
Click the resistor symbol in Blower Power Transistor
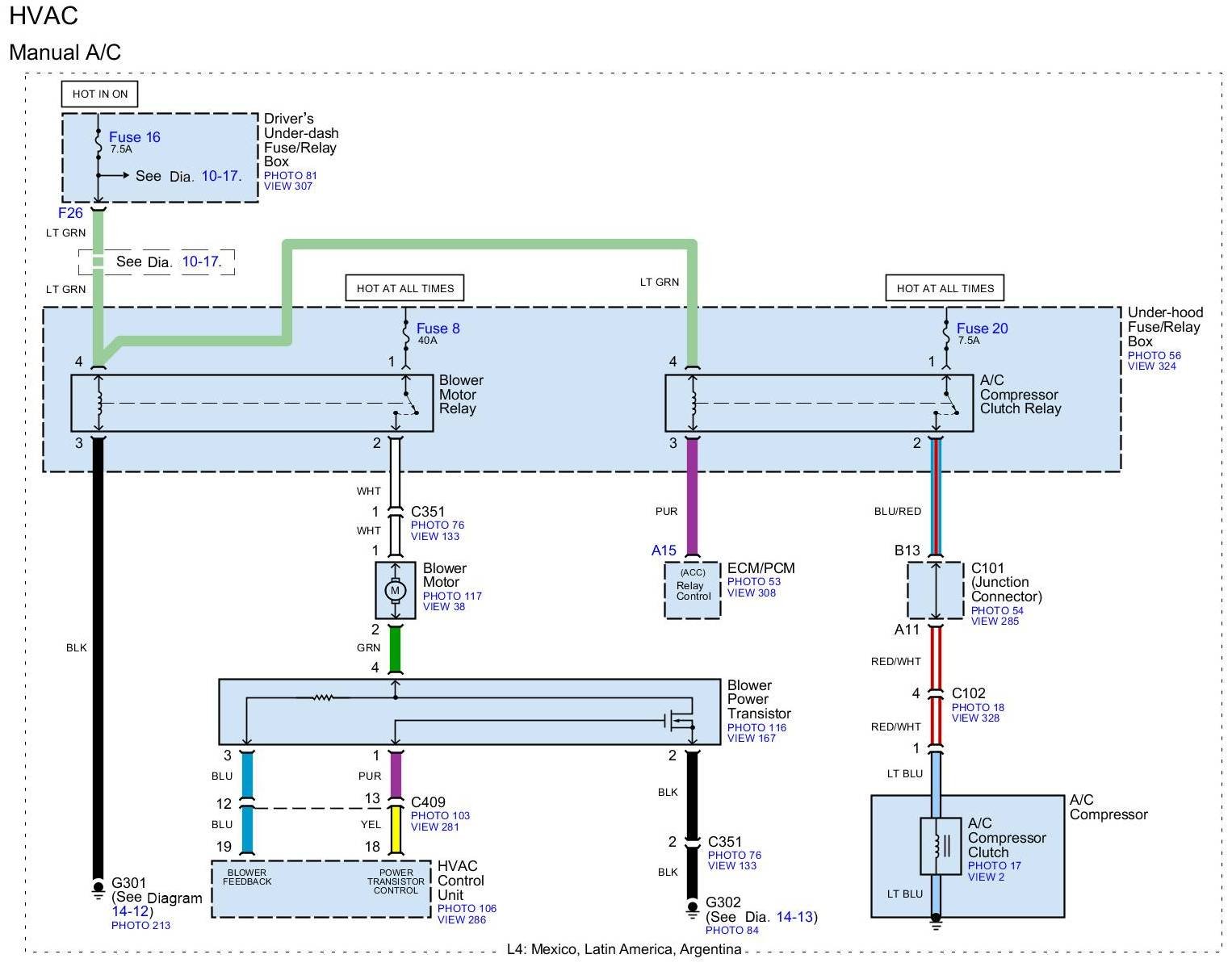pos(323,697)
